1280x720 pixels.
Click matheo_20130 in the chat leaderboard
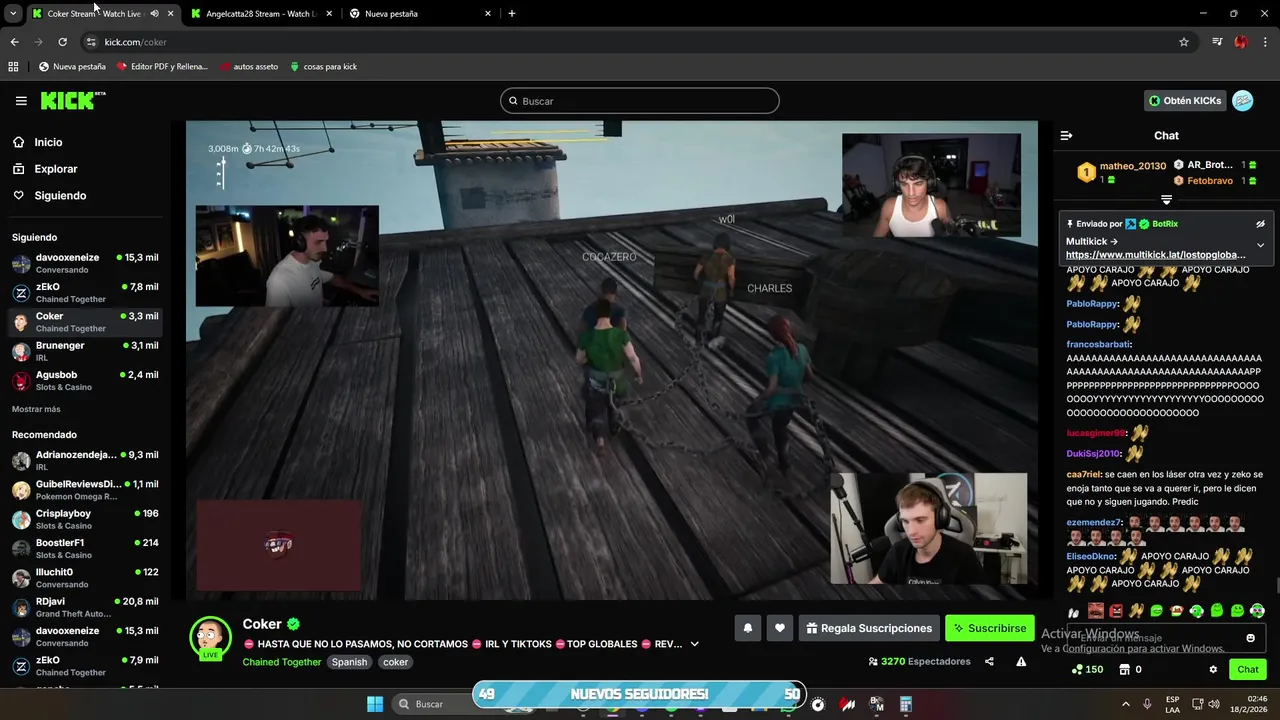[x=1133, y=166]
